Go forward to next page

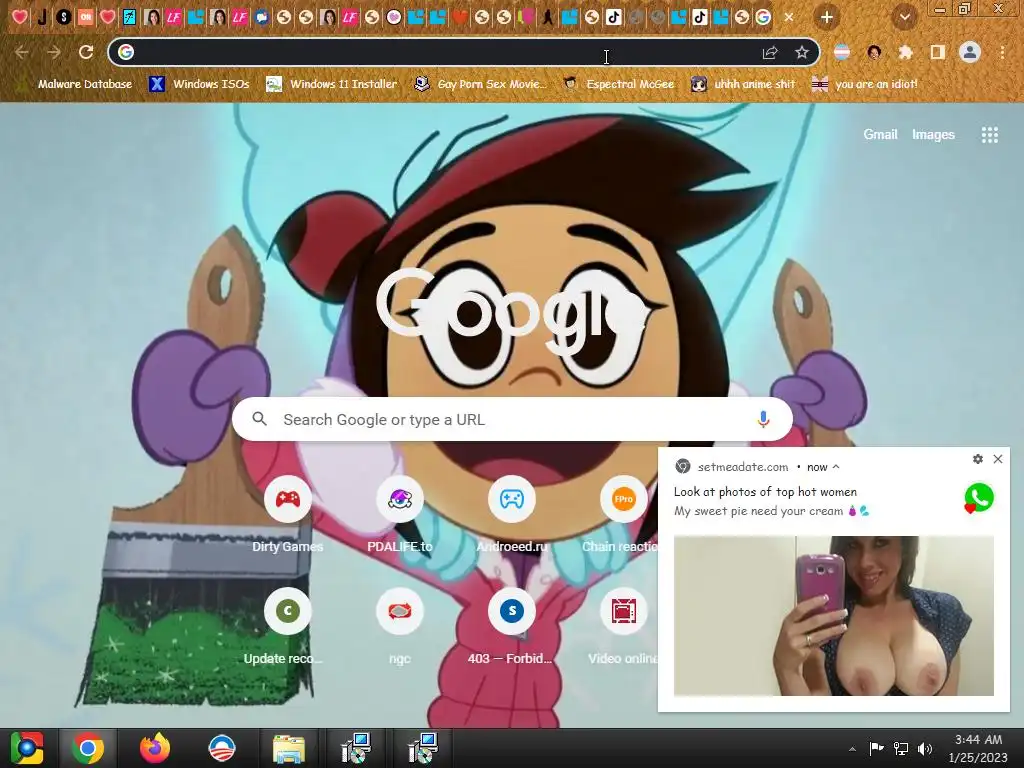coord(54,52)
